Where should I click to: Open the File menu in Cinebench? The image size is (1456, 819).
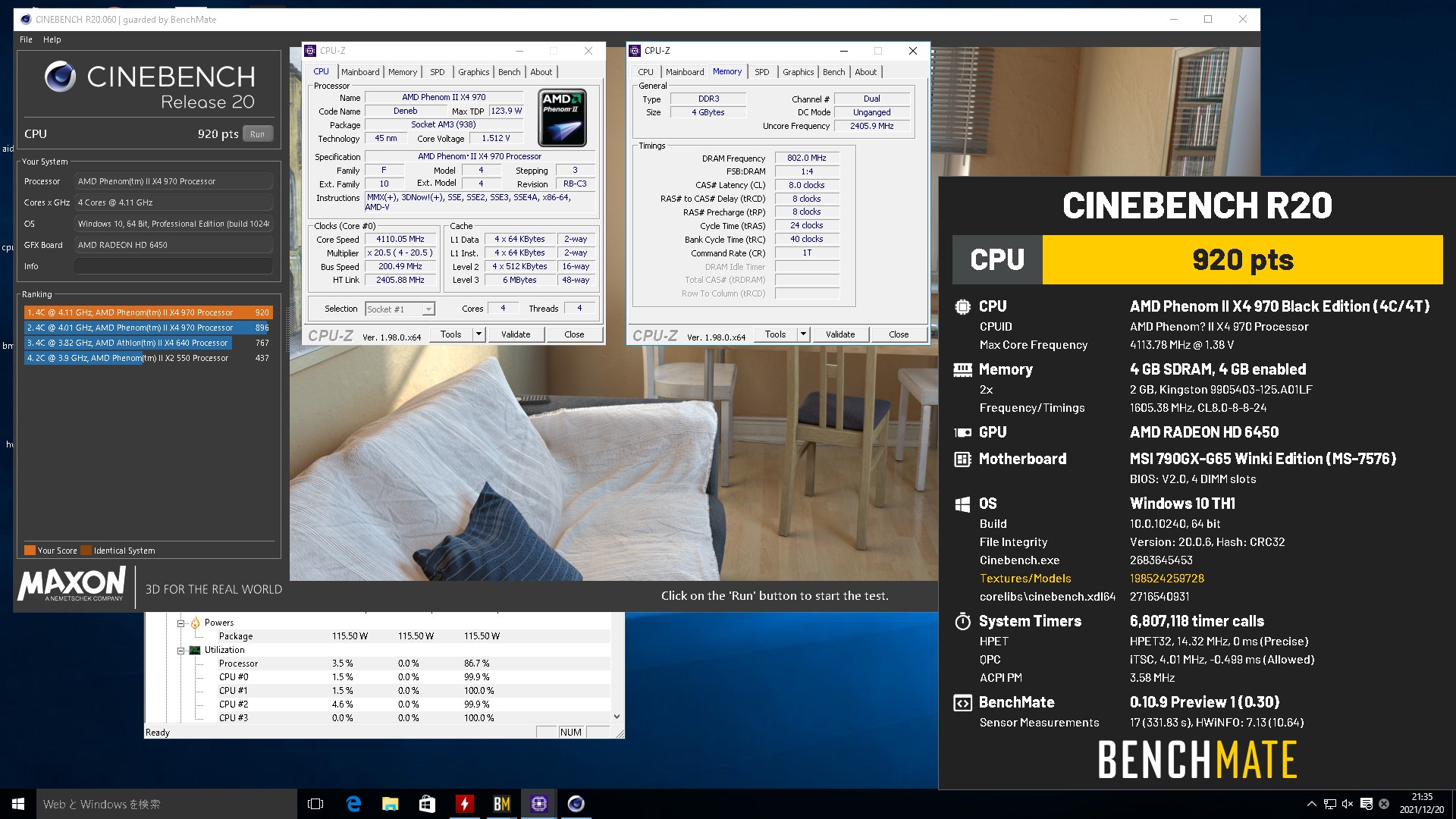tap(26, 39)
